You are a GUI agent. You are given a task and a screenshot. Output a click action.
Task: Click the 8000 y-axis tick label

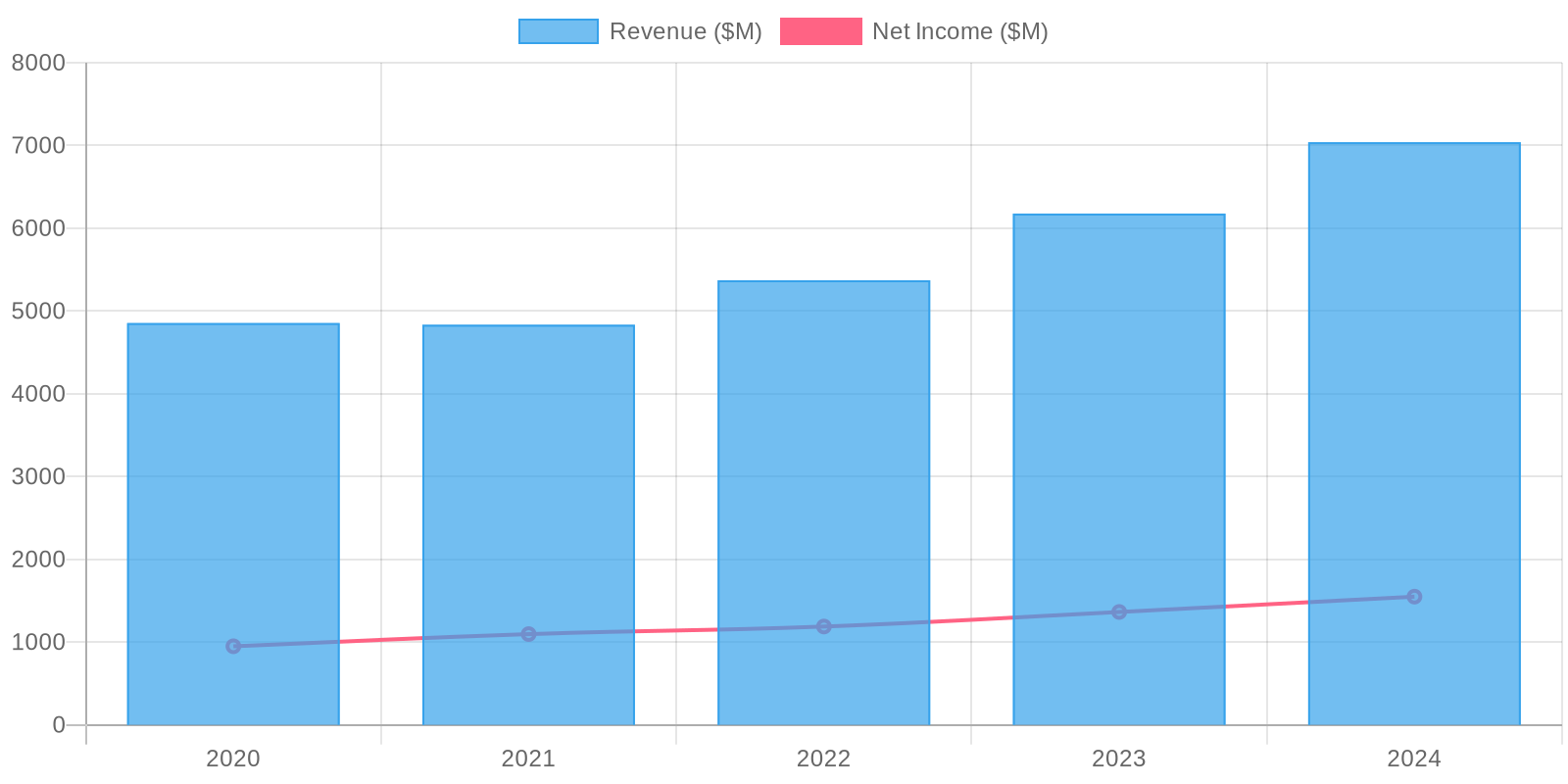(38, 63)
